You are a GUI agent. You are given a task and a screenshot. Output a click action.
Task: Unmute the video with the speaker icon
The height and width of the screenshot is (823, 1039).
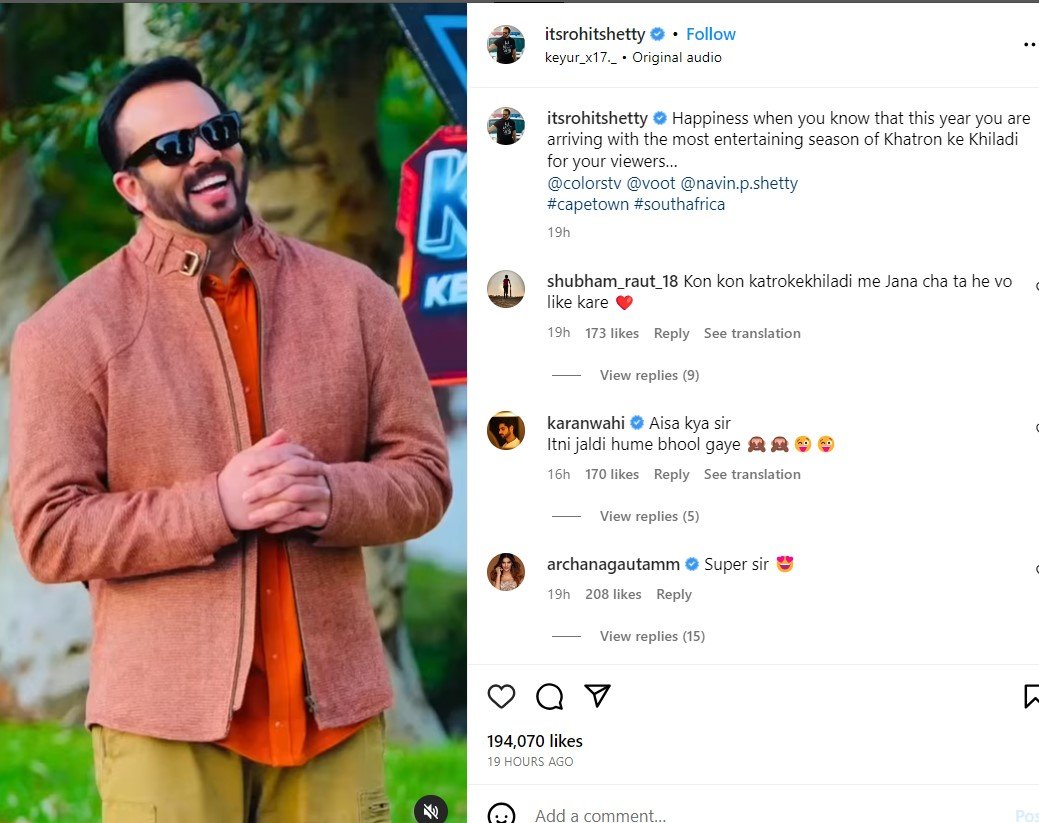[431, 811]
